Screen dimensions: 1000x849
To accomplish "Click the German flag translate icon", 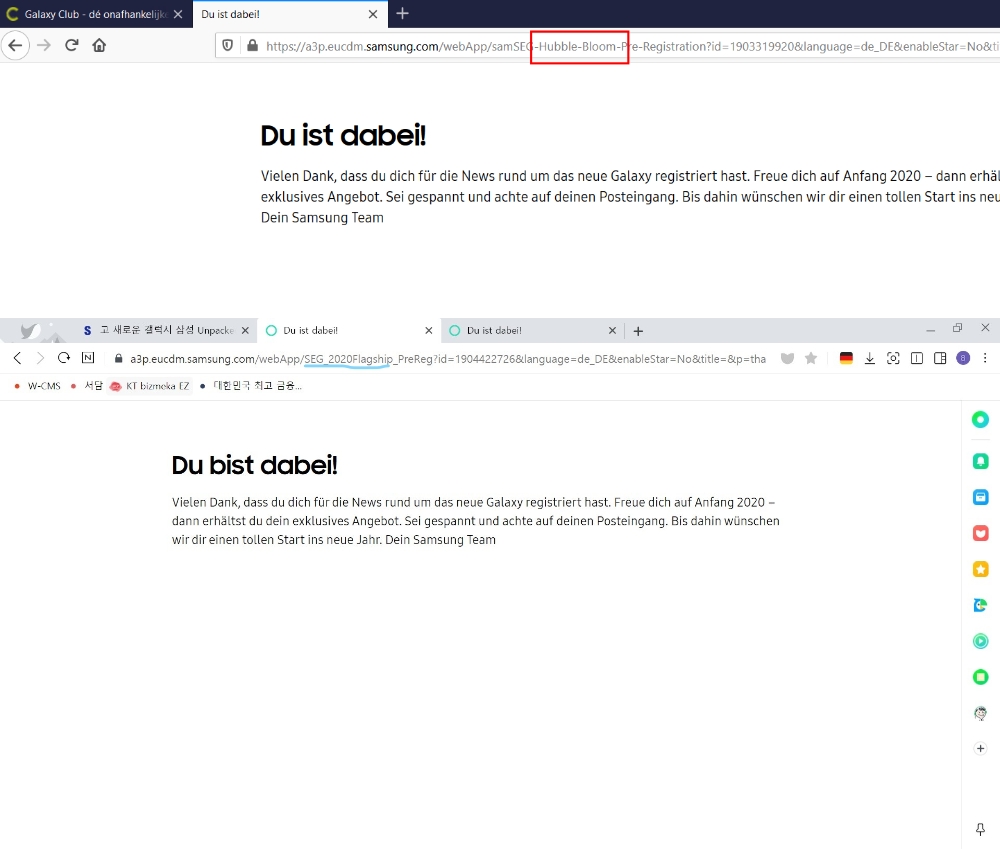I will pos(846,358).
